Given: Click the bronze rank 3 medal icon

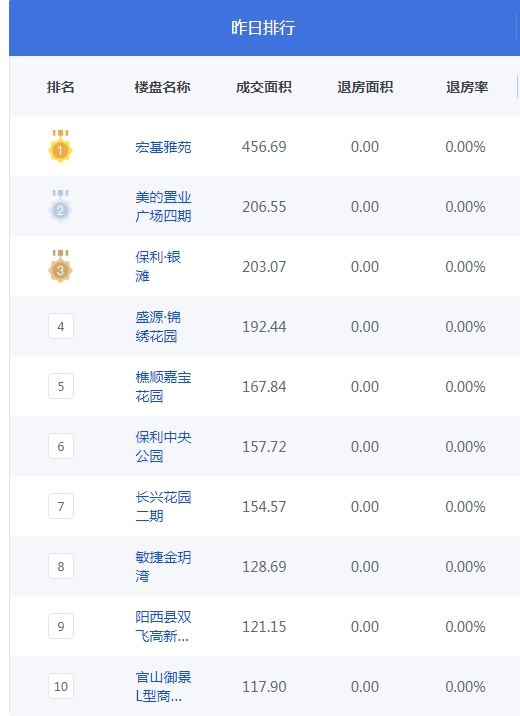Looking at the screenshot, I should coord(60,266).
